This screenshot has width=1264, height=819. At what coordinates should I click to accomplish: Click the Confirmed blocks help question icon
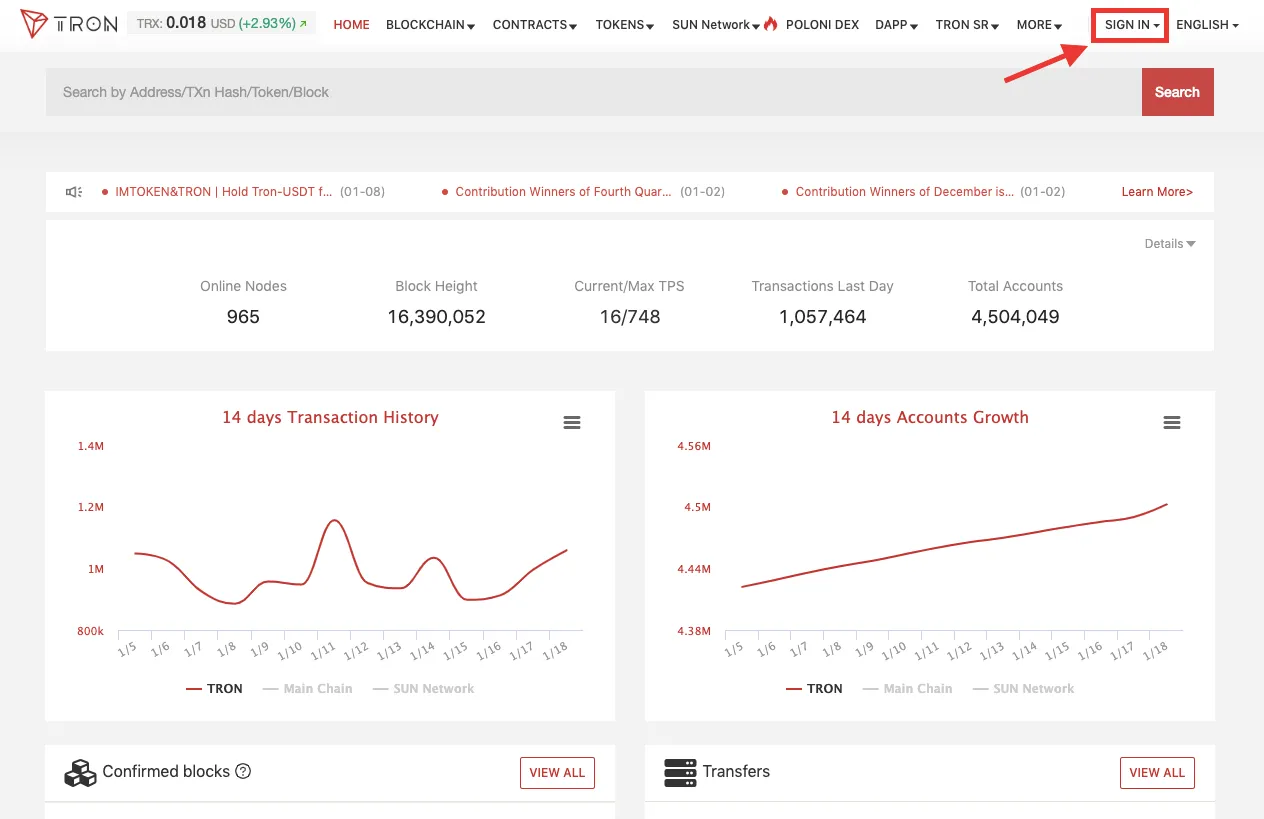[x=243, y=771]
